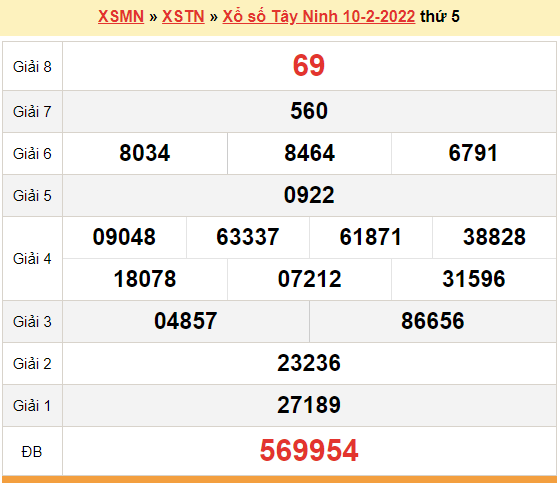Viewport: 560px width, 483px height.
Task: Select Giải 6 number 8034
Action: click(x=145, y=153)
